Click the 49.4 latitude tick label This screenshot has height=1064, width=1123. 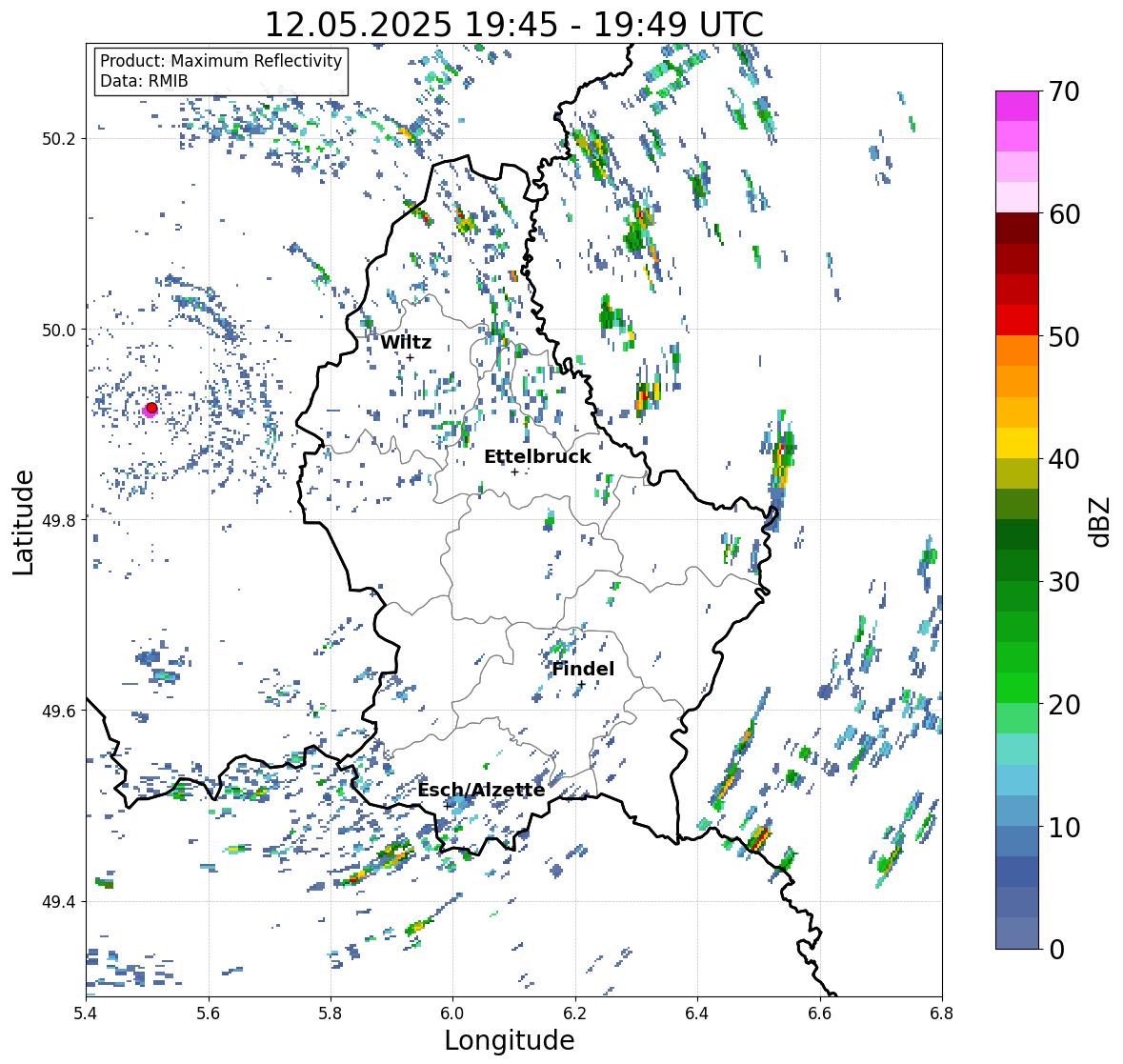point(60,902)
